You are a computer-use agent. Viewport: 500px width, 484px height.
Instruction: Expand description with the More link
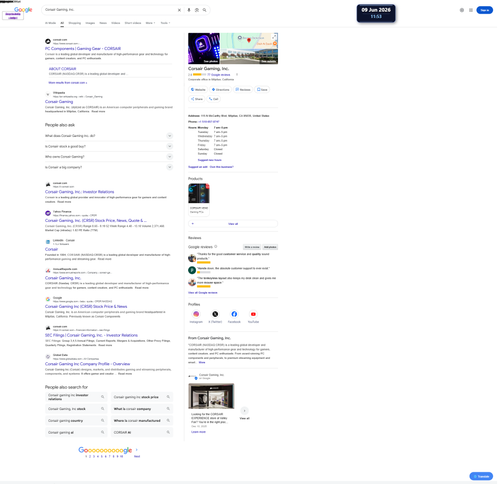point(202,362)
